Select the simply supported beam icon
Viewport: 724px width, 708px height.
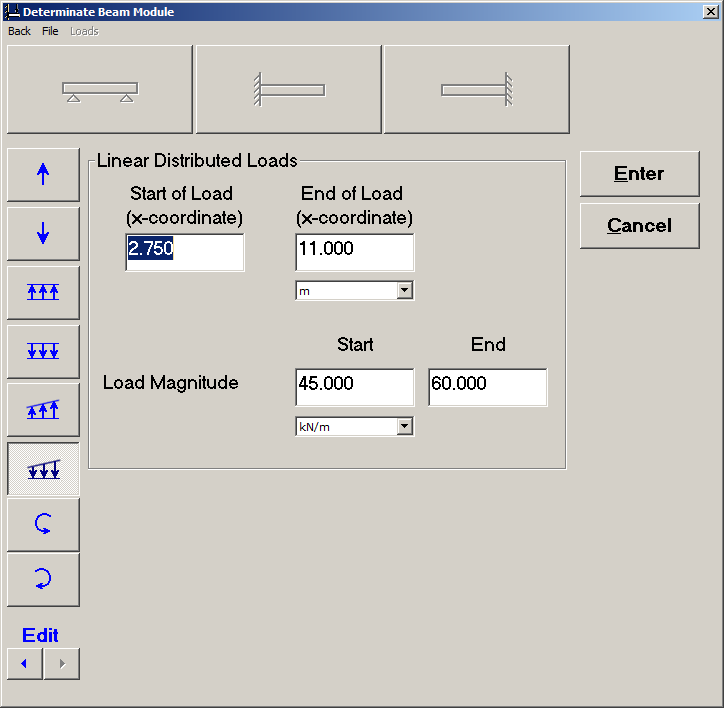(x=99, y=90)
